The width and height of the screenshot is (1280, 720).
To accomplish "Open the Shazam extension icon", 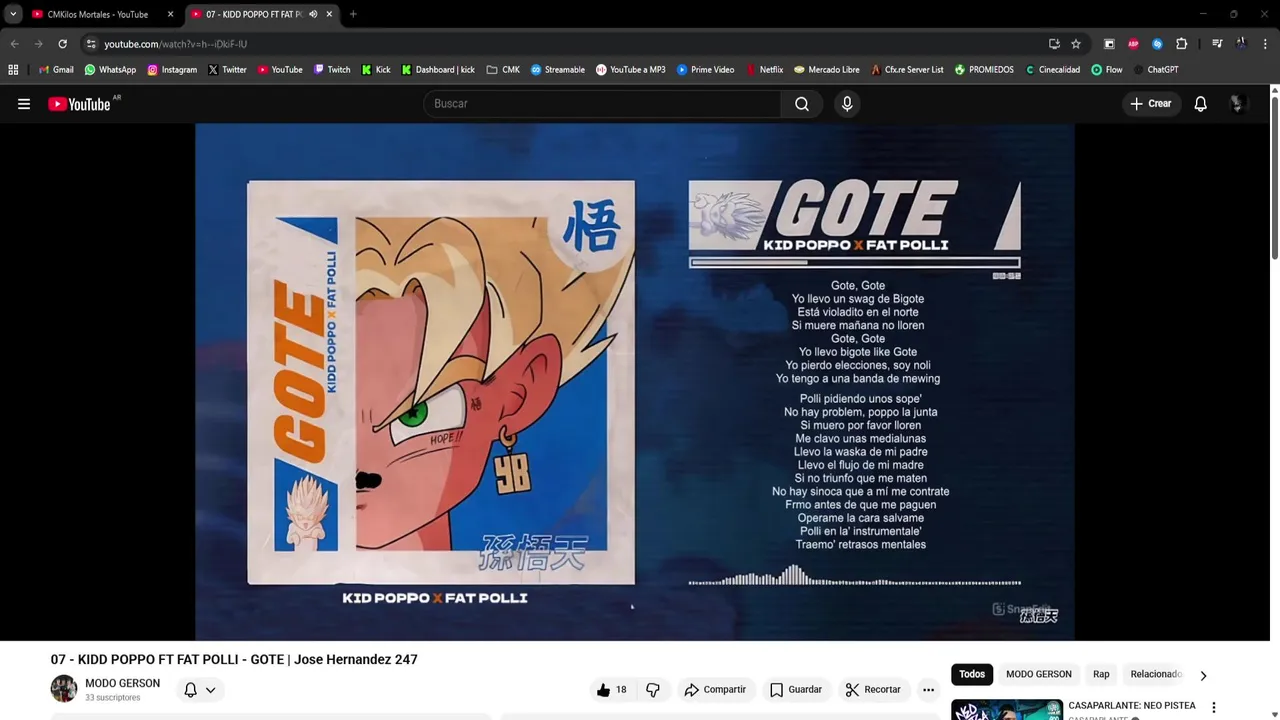I will (1157, 44).
